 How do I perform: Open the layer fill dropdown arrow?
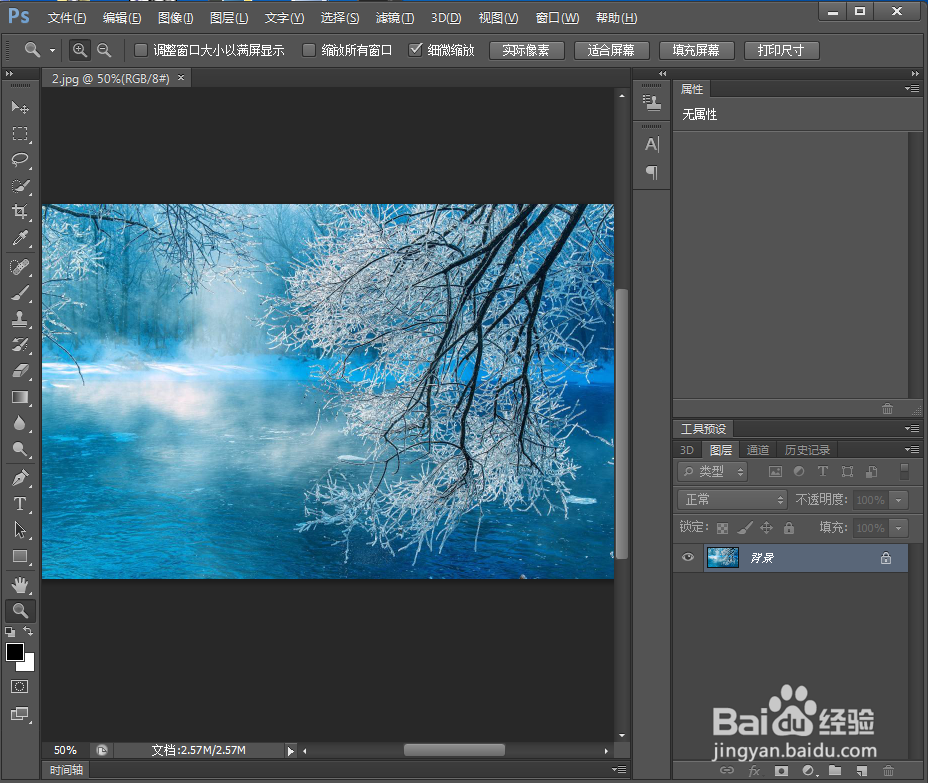click(898, 527)
